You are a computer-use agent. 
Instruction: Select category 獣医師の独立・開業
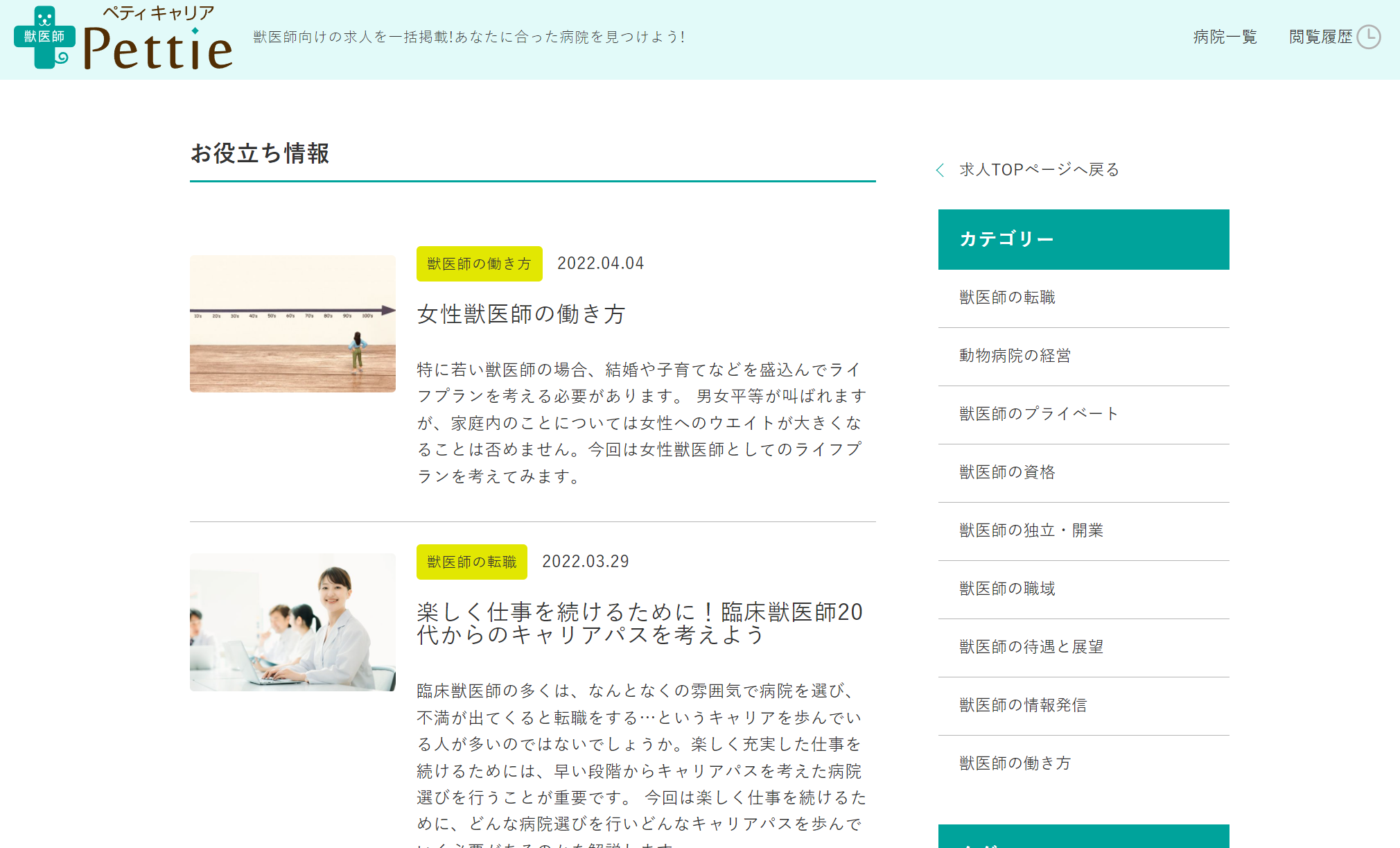pyautogui.click(x=1031, y=530)
